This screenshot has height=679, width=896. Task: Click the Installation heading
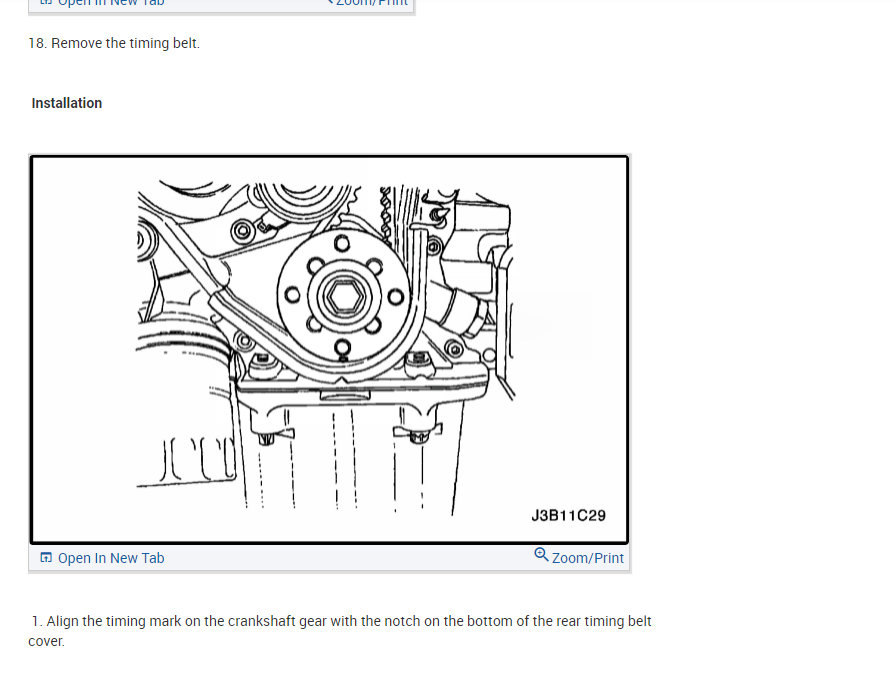coord(67,103)
